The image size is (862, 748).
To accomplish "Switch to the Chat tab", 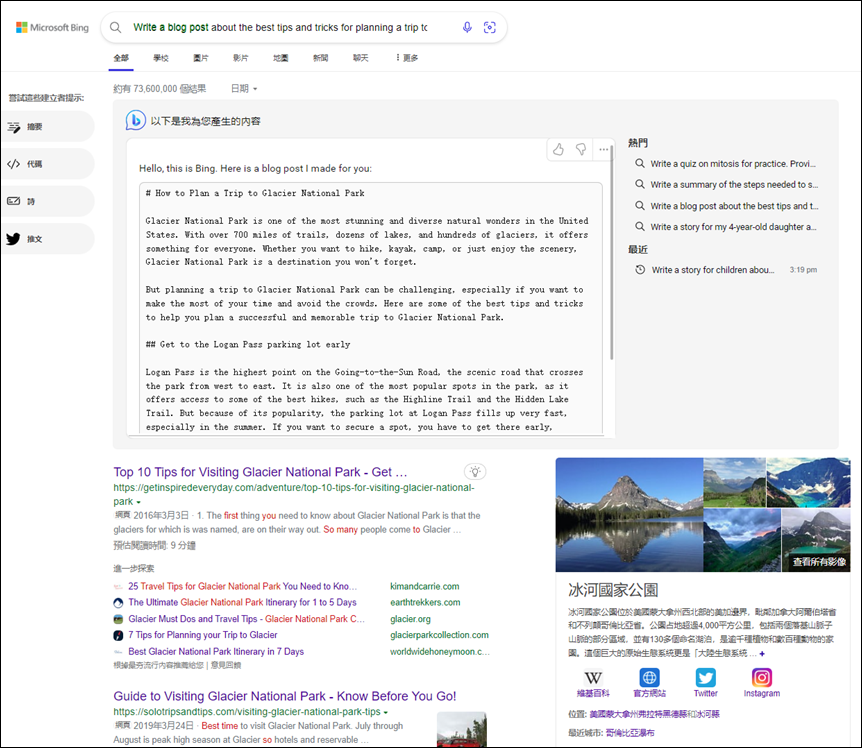I will pos(361,58).
